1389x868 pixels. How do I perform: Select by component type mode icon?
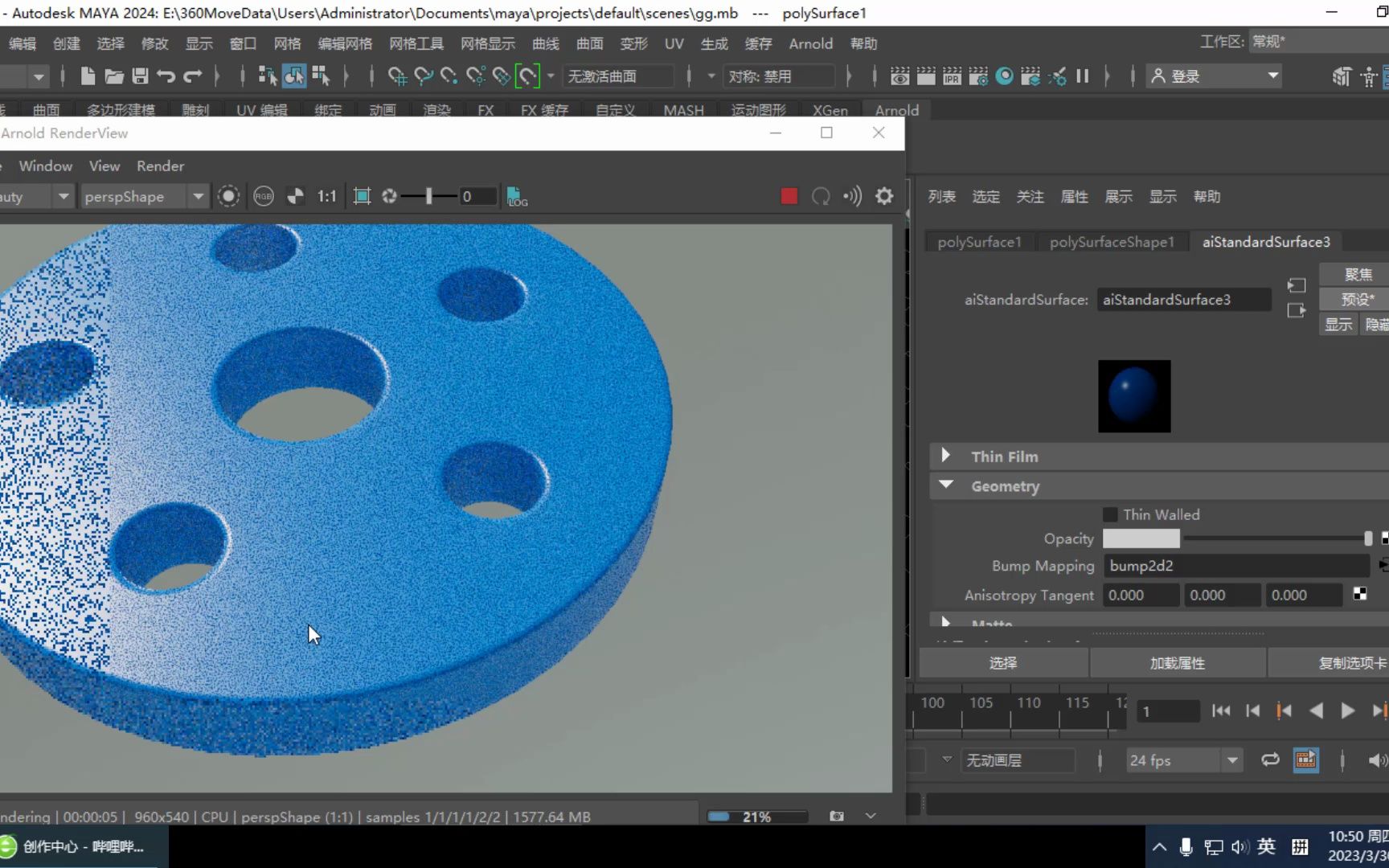(321, 76)
